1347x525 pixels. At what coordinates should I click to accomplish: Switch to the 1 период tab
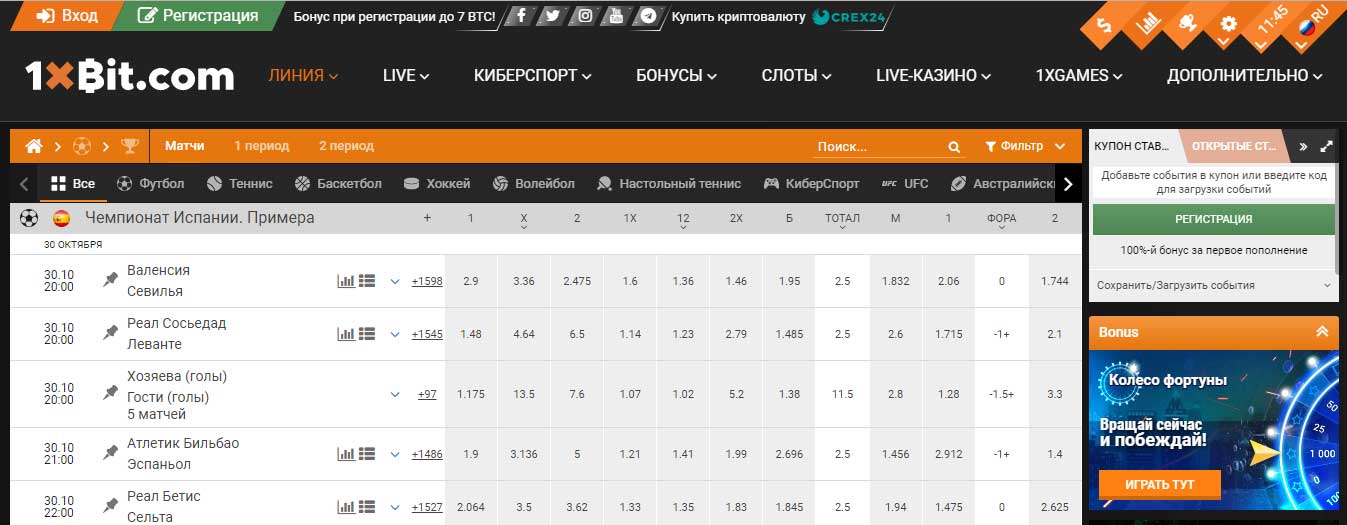[262, 146]
